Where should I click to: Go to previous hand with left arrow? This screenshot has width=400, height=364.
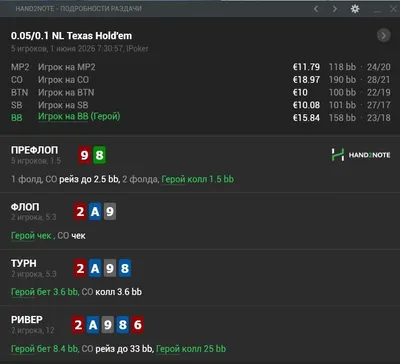316,9
